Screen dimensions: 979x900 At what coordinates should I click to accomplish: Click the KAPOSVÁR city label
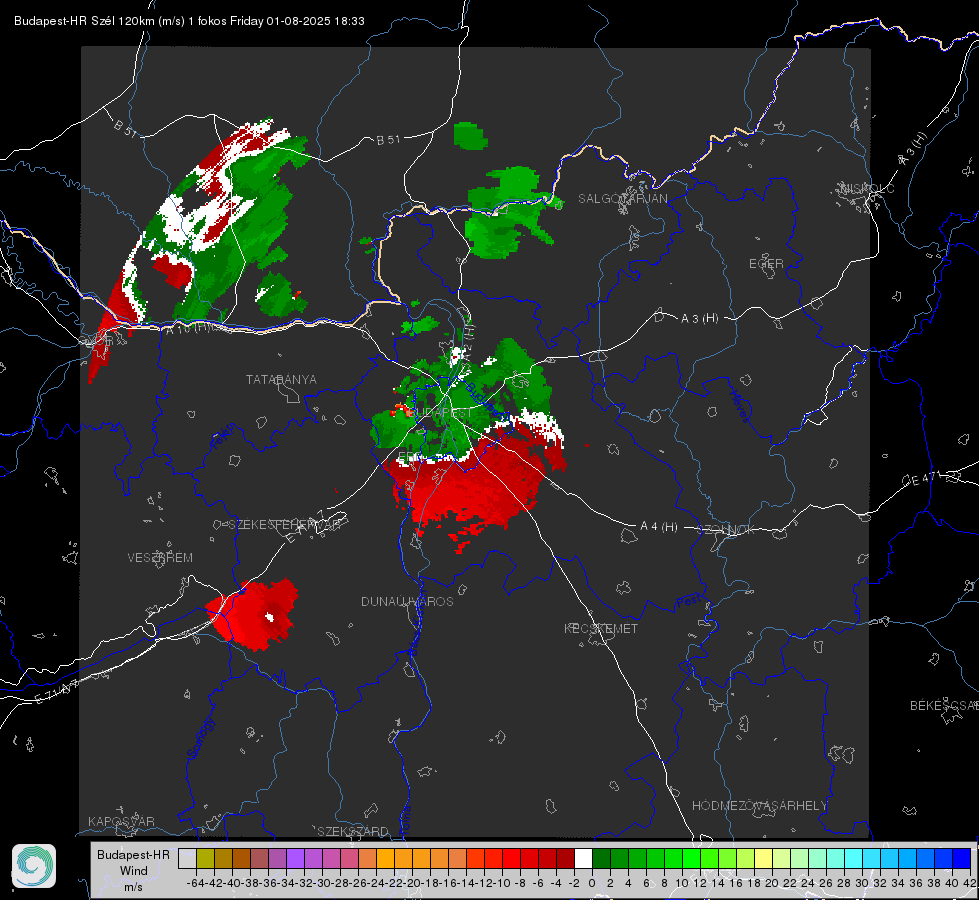121,821
